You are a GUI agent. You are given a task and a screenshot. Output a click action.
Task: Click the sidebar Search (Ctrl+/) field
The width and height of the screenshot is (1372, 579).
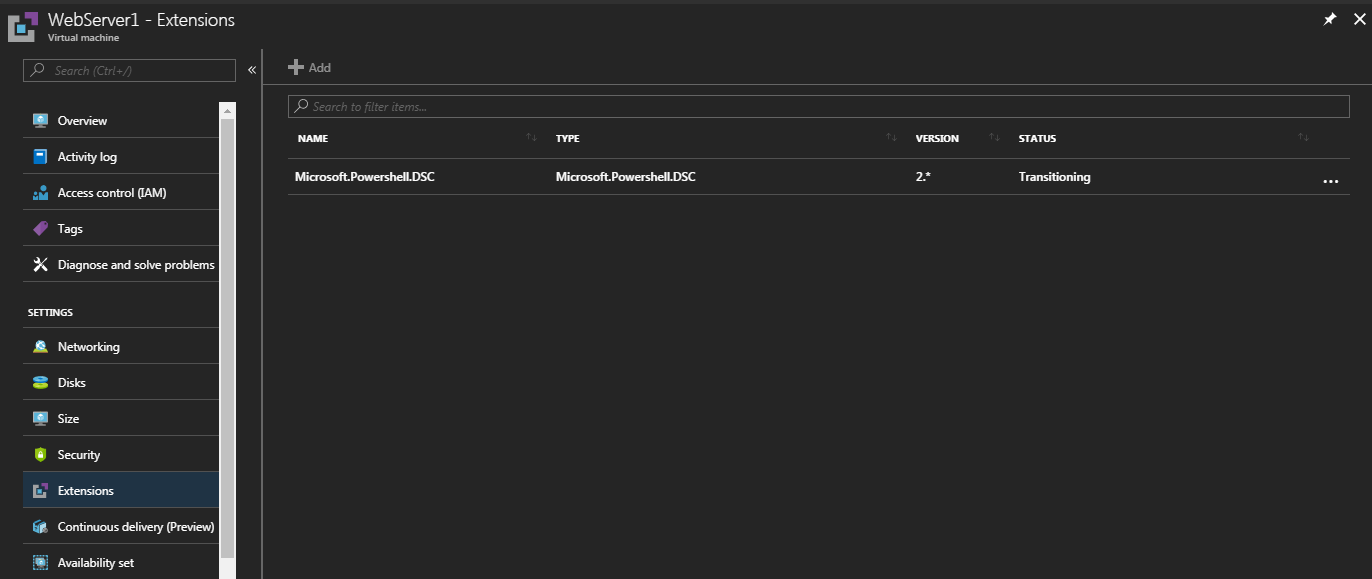click(x=130, y=70)
